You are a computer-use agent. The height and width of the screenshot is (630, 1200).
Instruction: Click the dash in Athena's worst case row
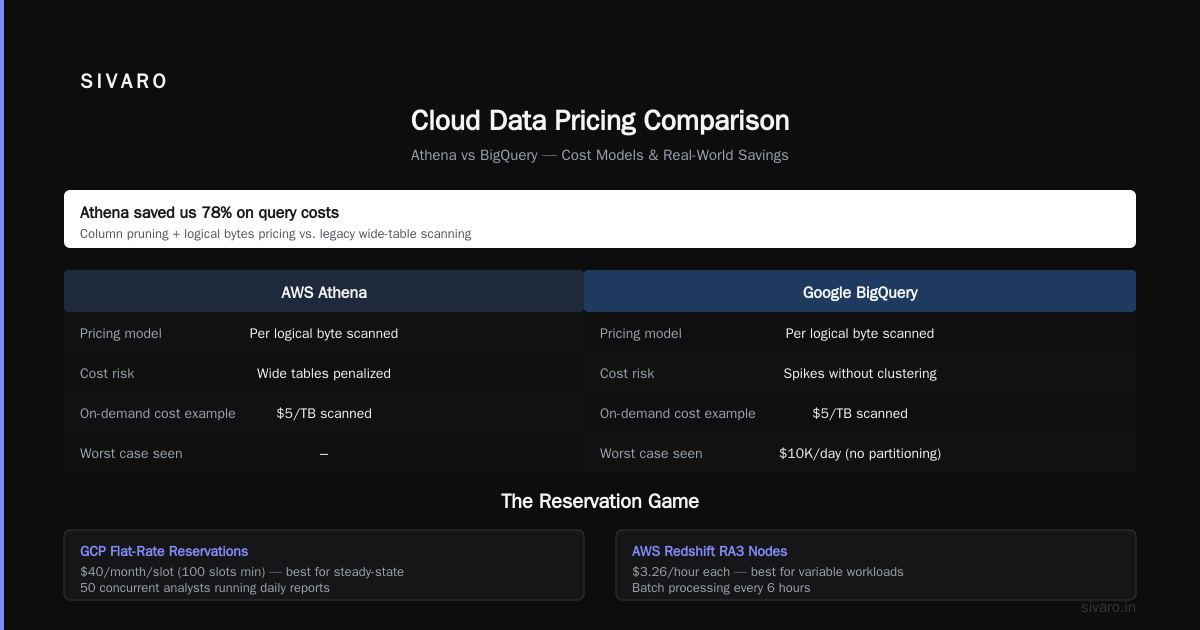tap(324, 453)
